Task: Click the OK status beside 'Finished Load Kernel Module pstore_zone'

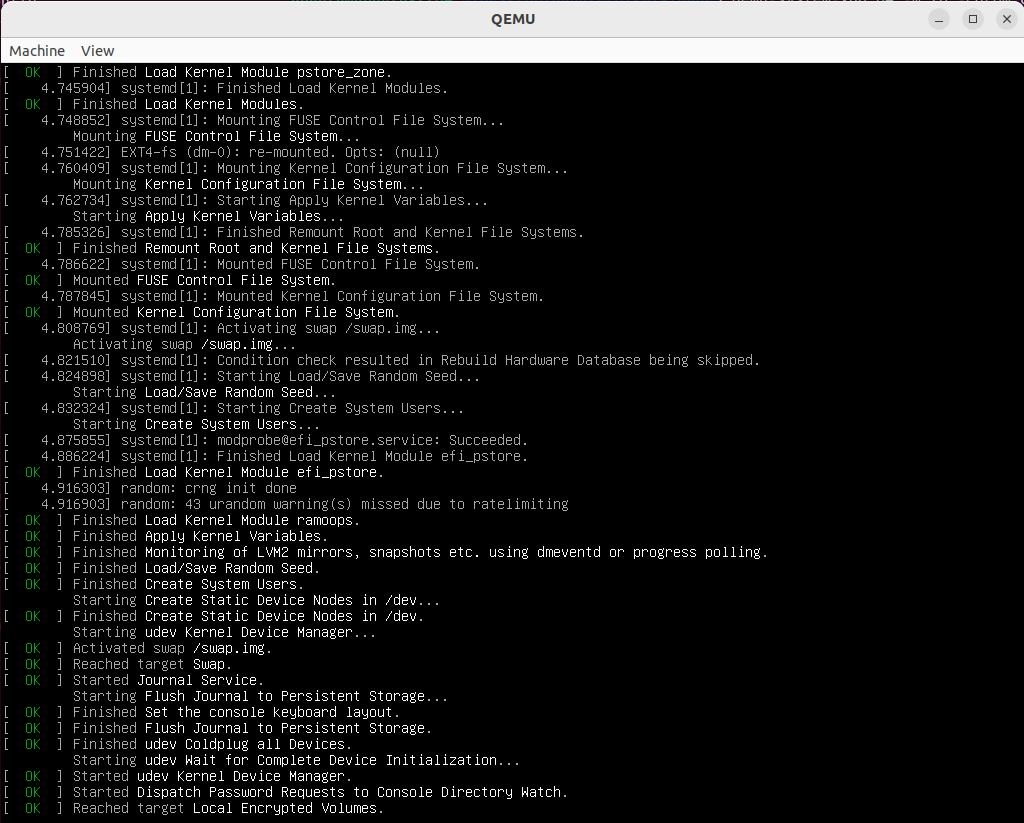Action: tap(33, 72)
